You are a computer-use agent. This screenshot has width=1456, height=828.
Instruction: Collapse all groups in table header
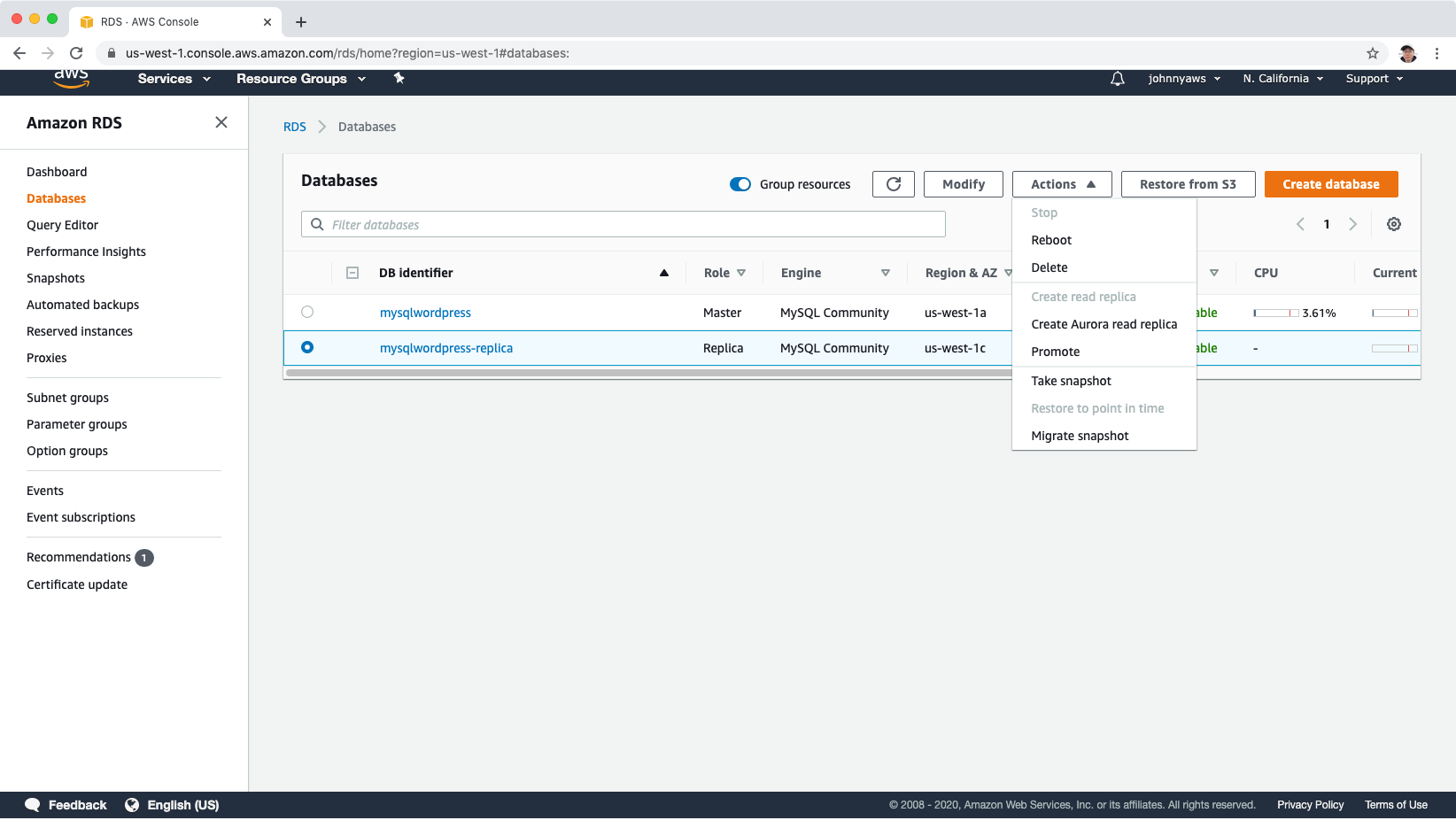(352, 273)
